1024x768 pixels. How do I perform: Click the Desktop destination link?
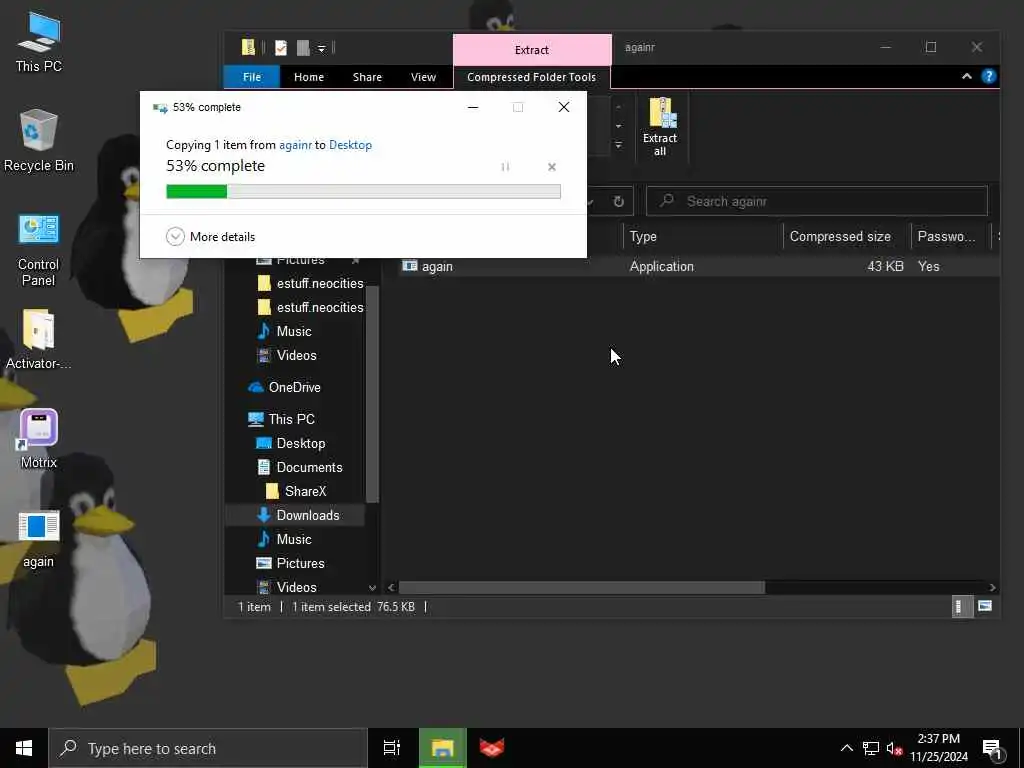[350, 145]
